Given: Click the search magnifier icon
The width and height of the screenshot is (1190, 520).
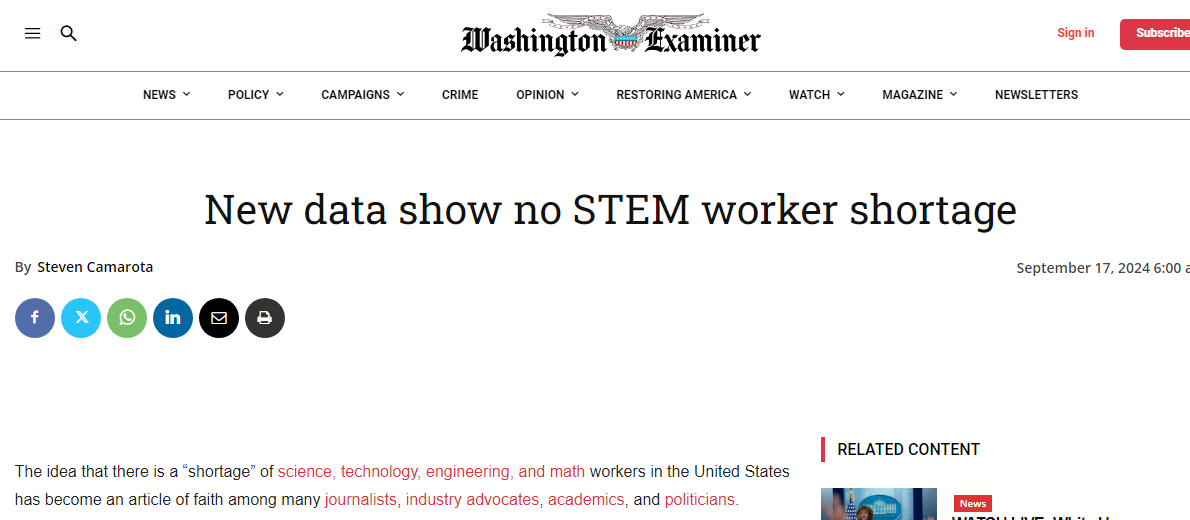Looking at the screenshot, I should click(69, 33).
